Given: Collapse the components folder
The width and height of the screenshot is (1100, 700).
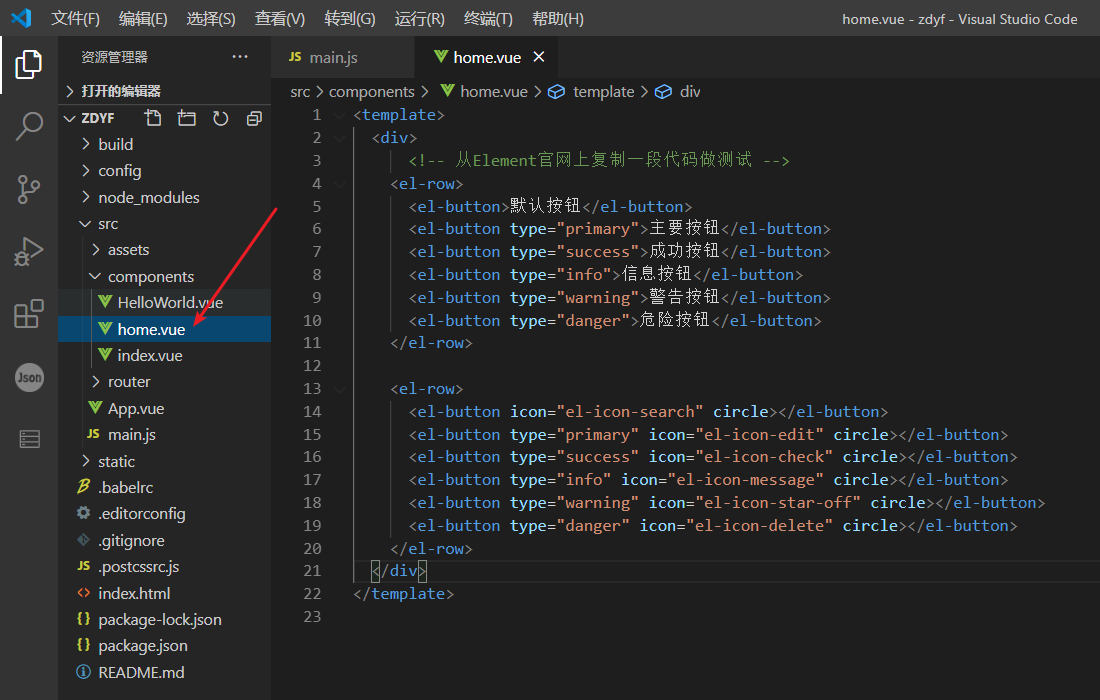Looking at the screenshot, I should coord(150,276).
